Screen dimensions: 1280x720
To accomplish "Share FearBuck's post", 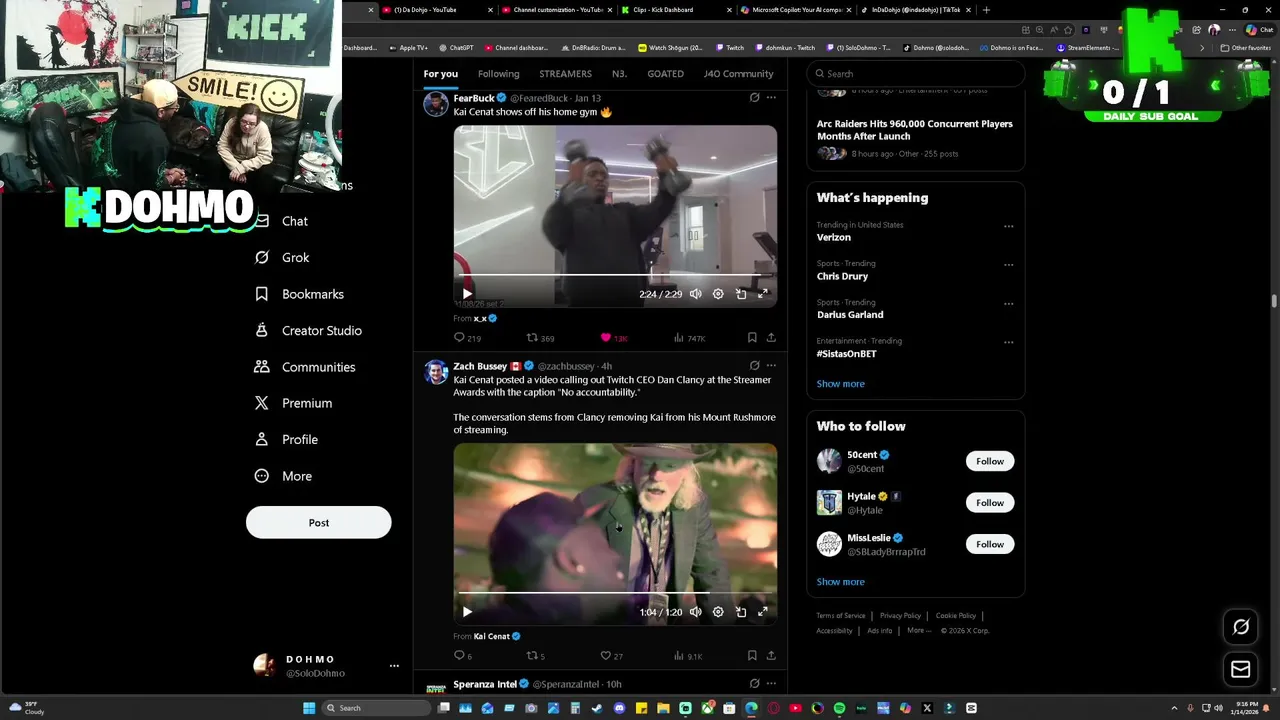I will point(771,338).
